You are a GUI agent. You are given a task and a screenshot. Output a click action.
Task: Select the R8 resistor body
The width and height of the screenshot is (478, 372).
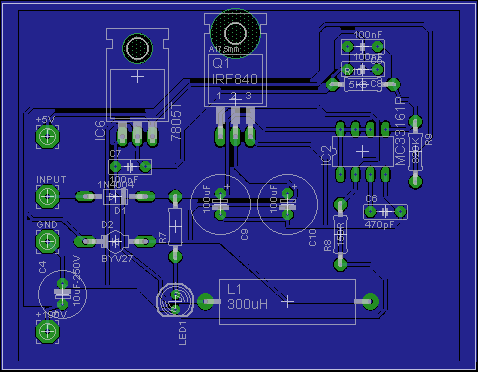340,234
